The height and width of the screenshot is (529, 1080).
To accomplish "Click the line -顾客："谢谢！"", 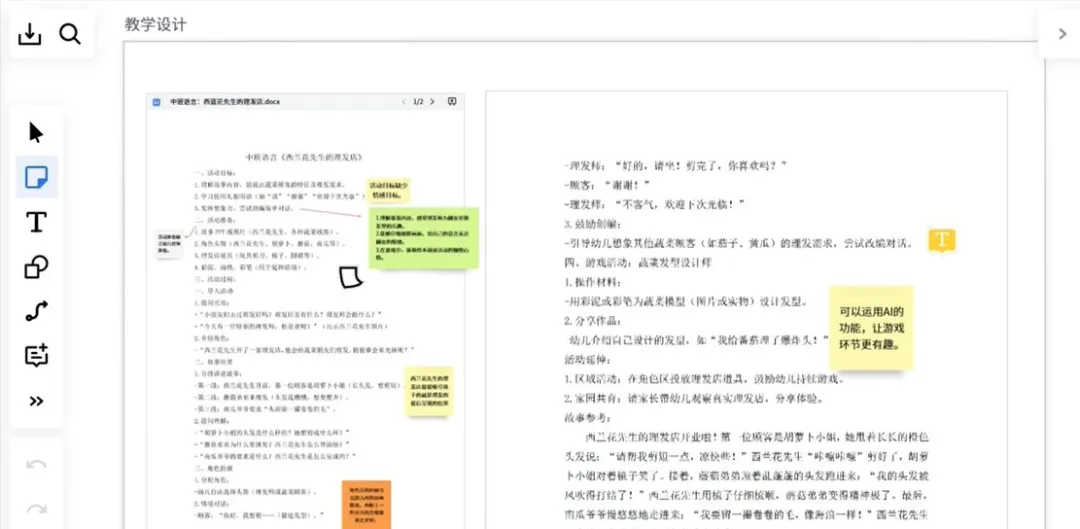I will coord(608,185).
